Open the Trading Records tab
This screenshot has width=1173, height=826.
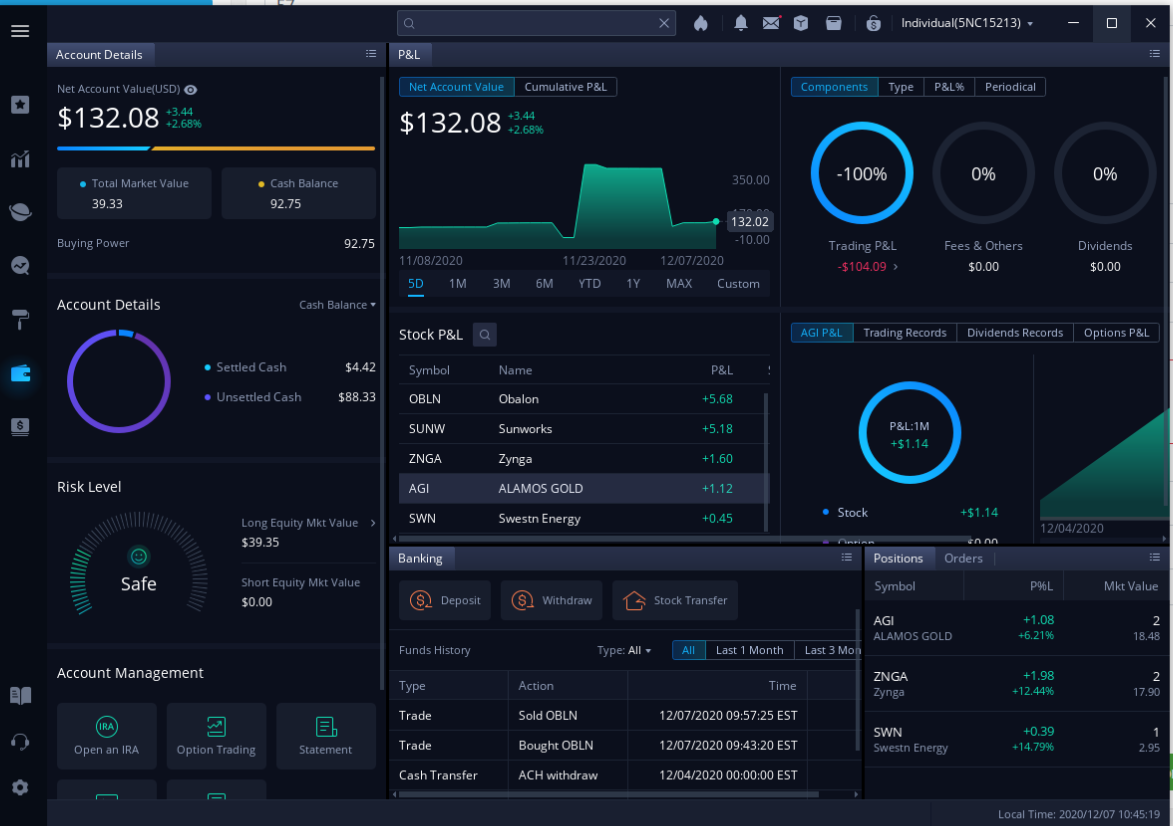[904, 333]
